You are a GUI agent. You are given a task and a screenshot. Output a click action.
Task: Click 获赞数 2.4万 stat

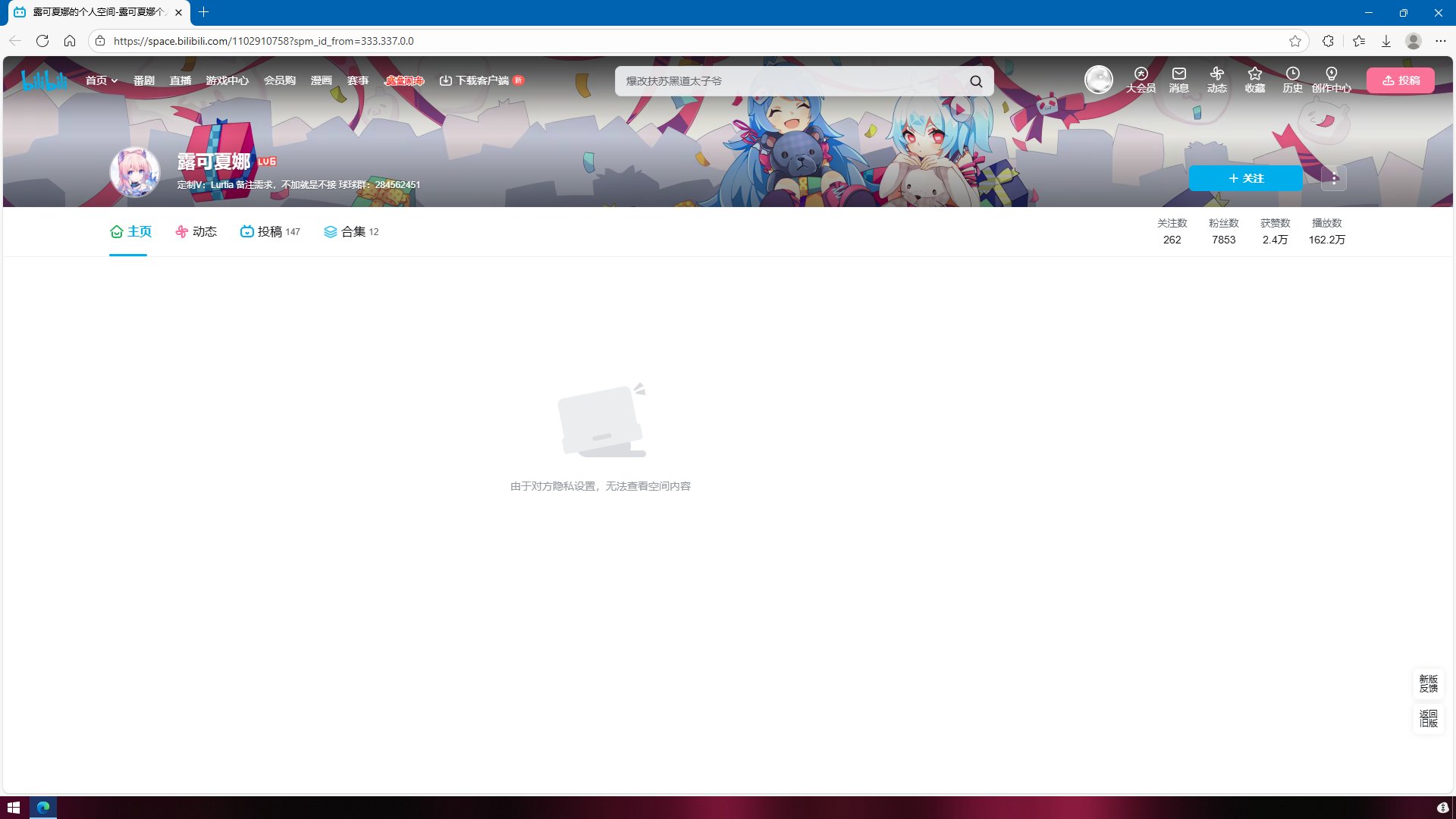[x=1275, y=231]
